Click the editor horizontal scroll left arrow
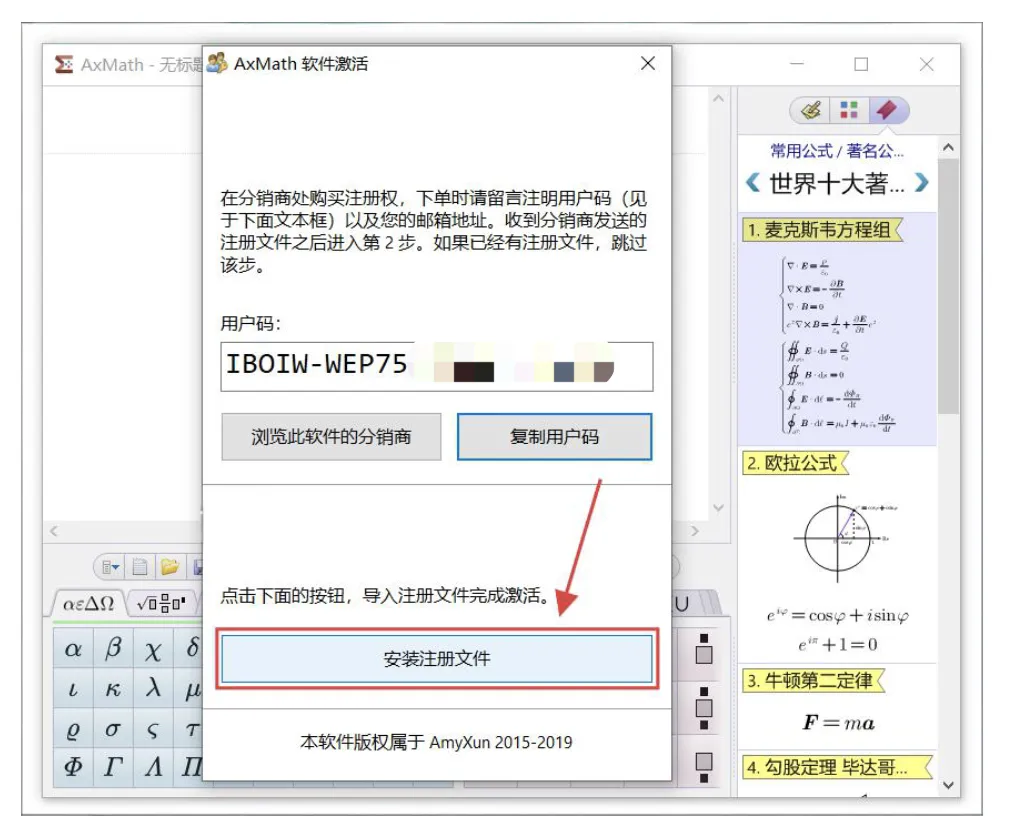Screen dimensions: 1014x830 click(x=54, y=531)
